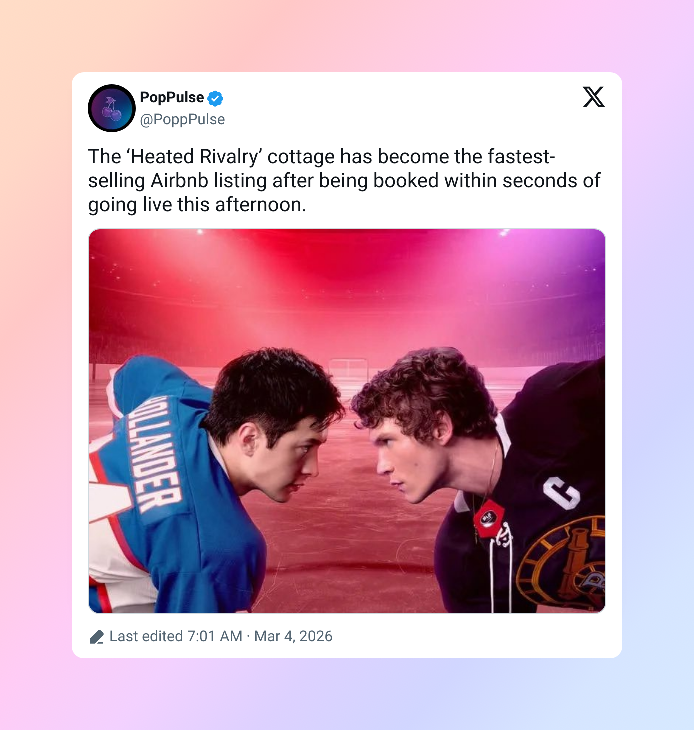This screenshot has height=730, width=694.
Task: Click the hockey goal net in background
Action: (x=348, y=374)
